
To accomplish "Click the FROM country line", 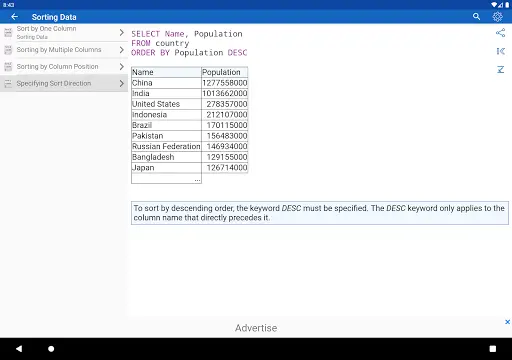I will click(160, 43).
